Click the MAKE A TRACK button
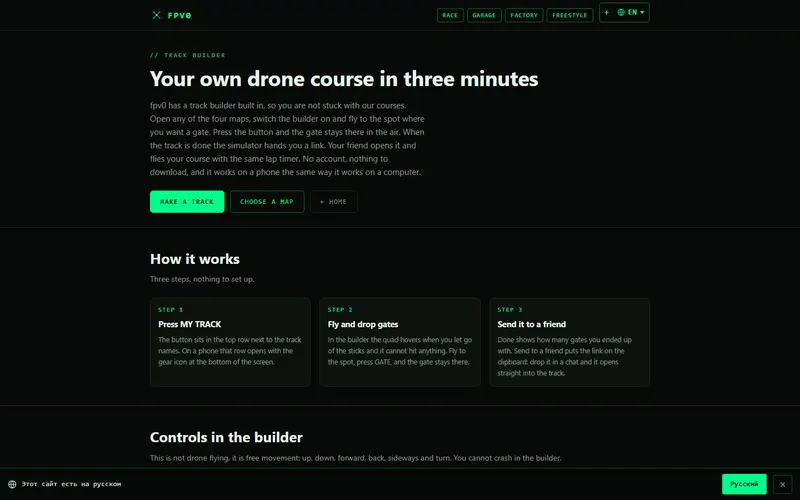This screenshot has width=800, height=500. pos(187,202)
